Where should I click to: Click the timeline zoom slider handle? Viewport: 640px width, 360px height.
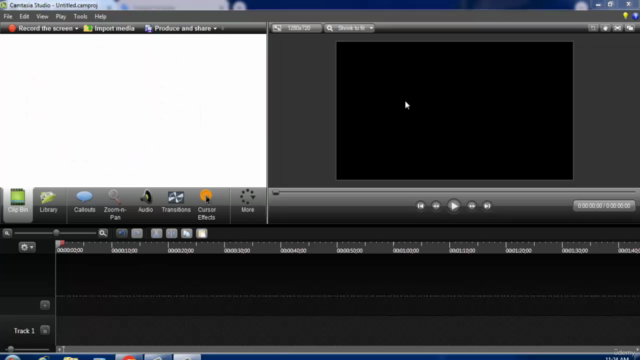(56, 233)
